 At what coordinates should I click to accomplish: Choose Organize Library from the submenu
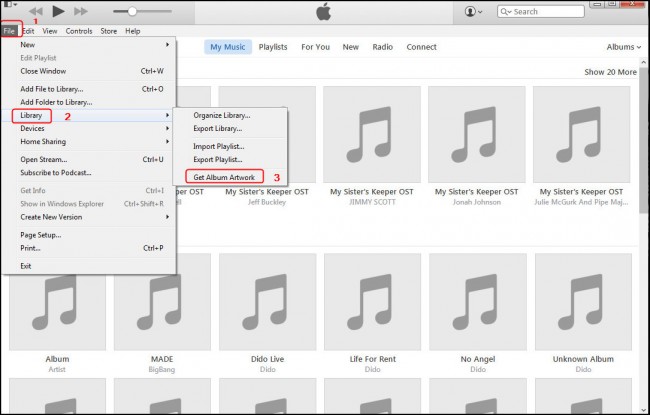[221, 115]
